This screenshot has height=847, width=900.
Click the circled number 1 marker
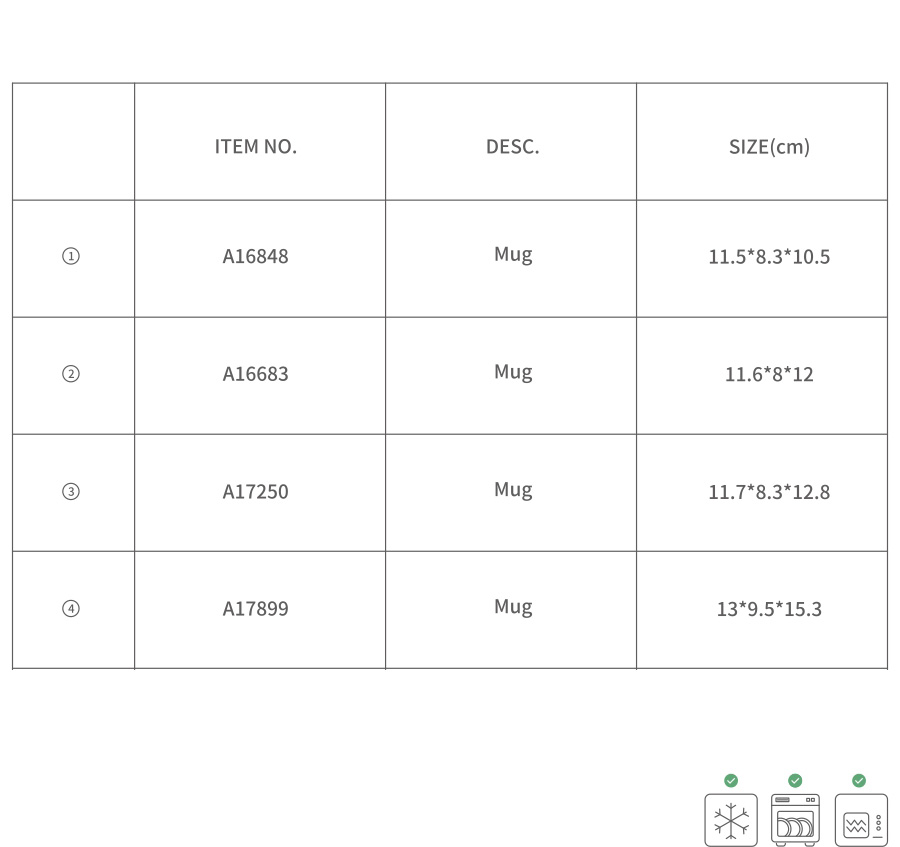coord(71,256)
